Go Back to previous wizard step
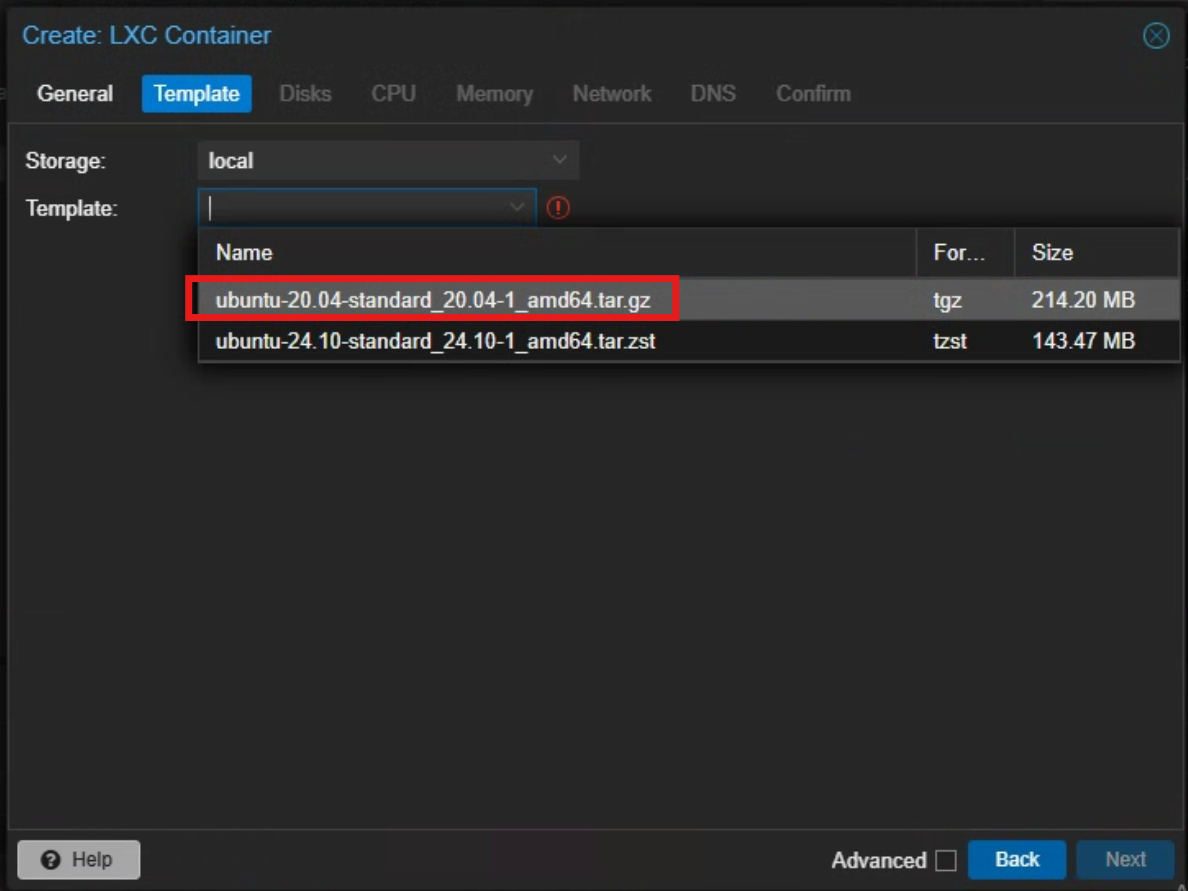The height and width of the screenshot is (891, 1188). 1017,860
